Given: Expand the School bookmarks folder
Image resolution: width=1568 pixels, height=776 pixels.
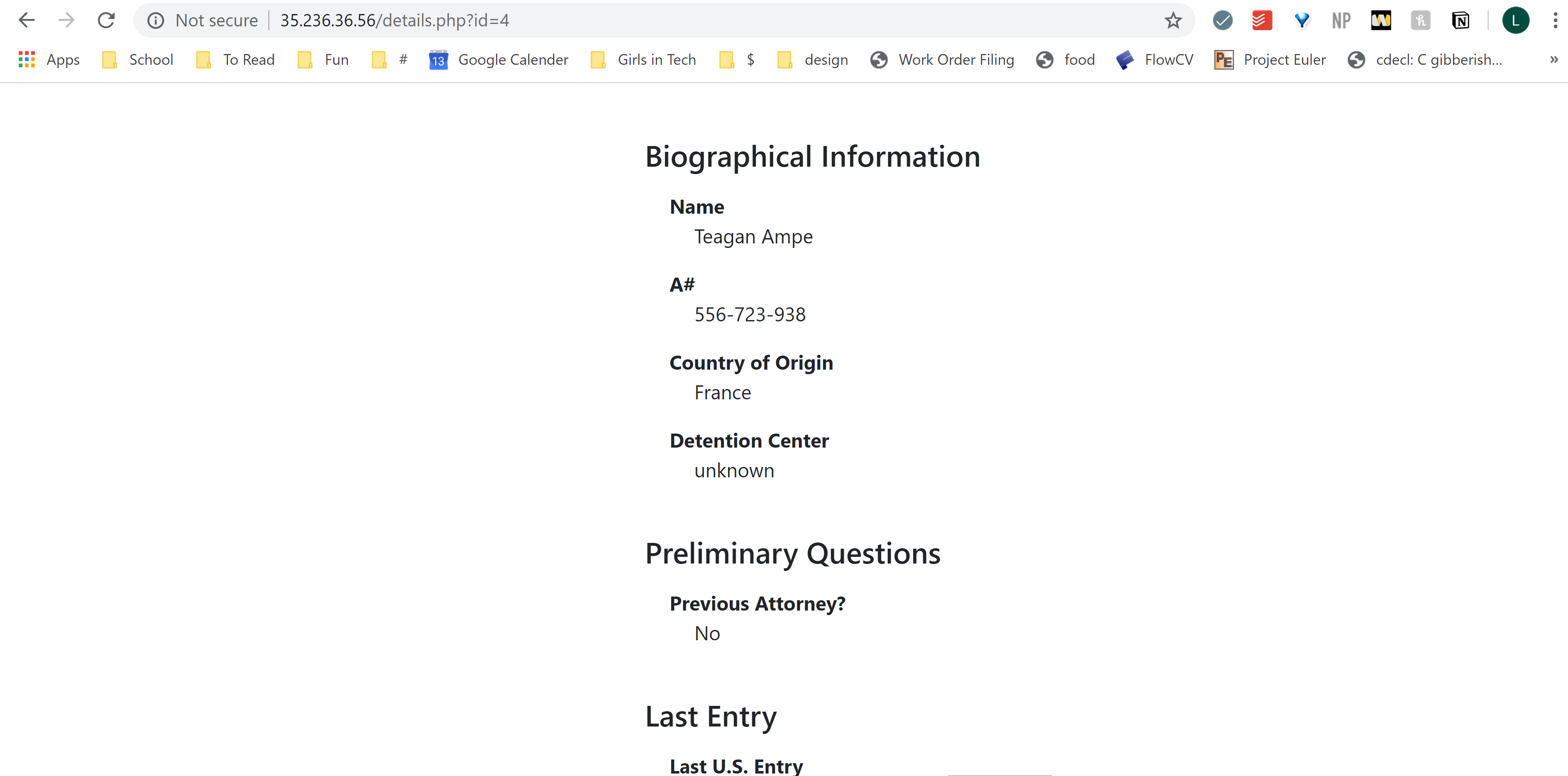Looking at the screenshot, I should point(138,60).
